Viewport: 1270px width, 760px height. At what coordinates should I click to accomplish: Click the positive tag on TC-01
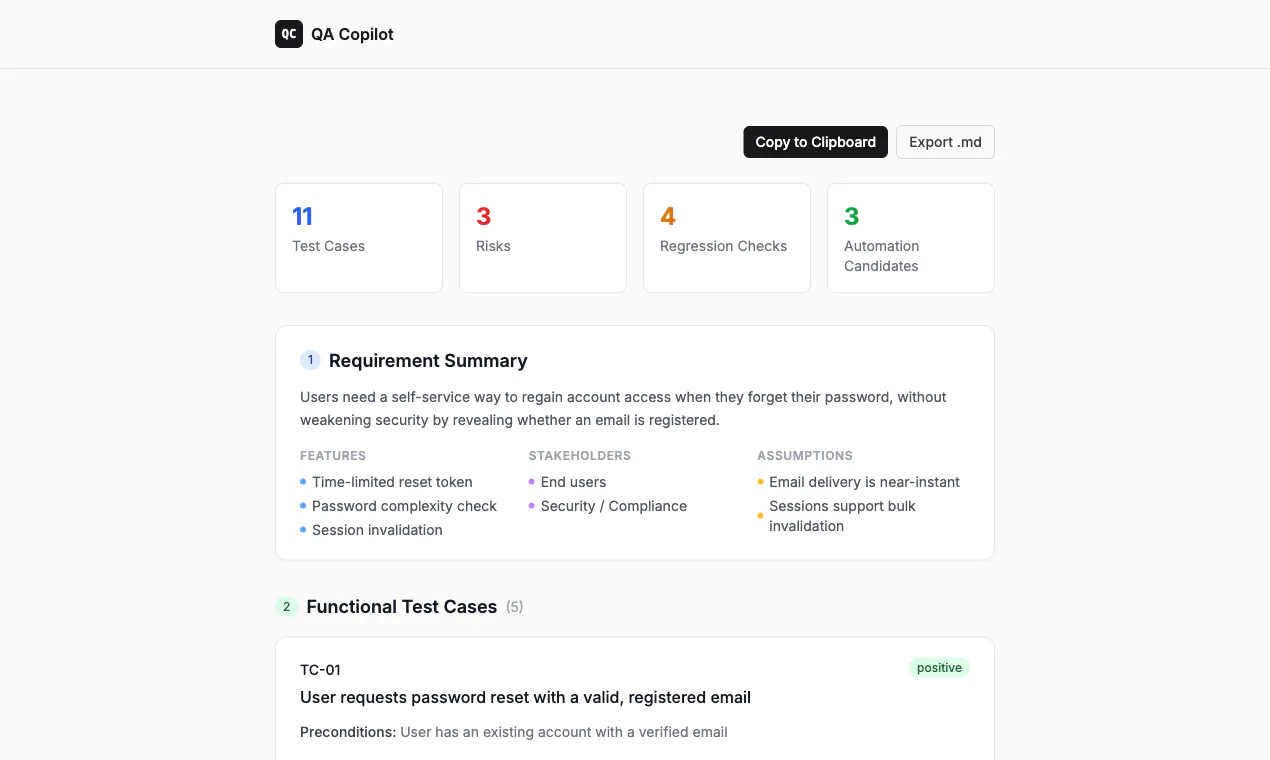coord(939,668)
